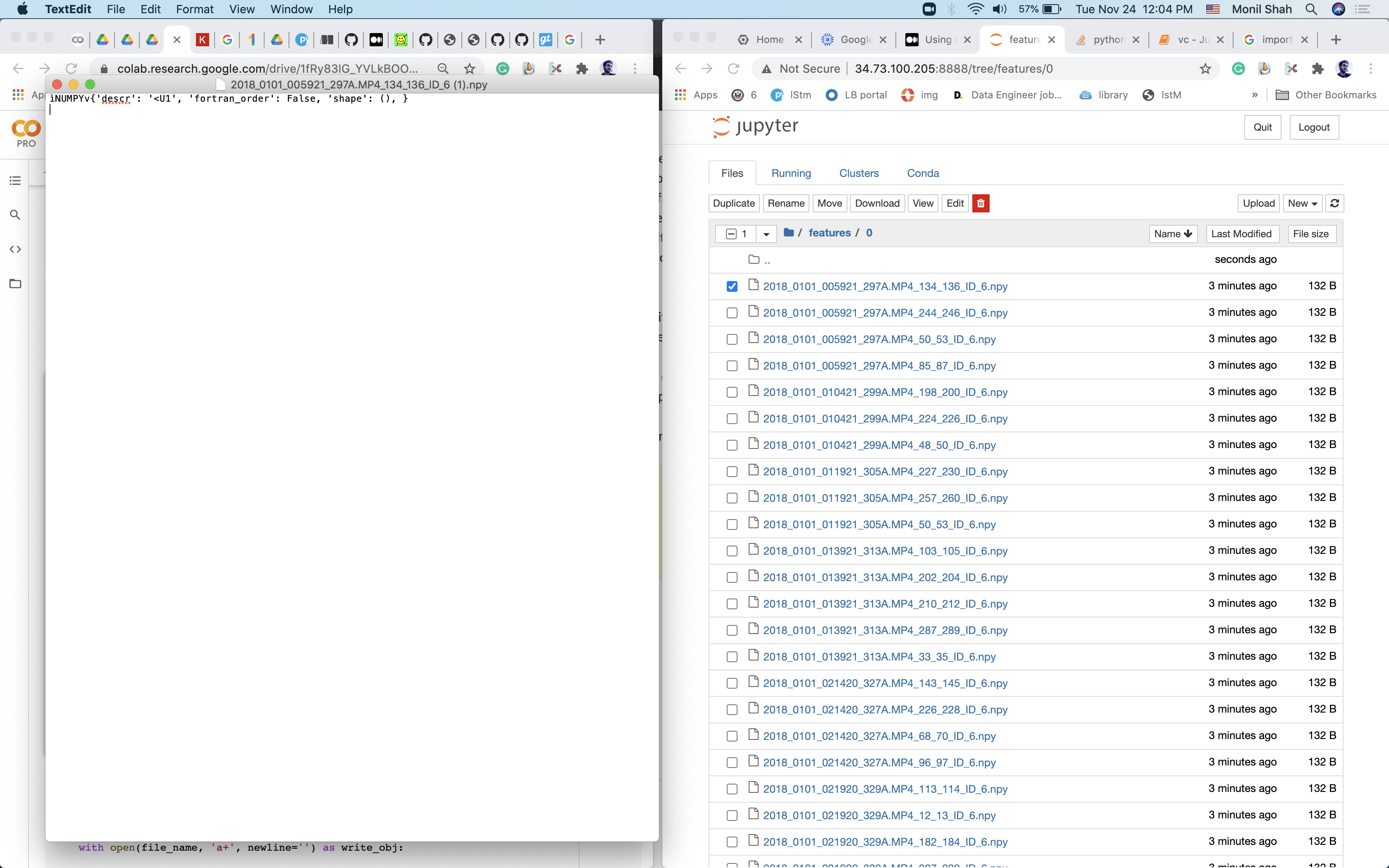
Task: Open Colab table of contents icon
Action: point(15,181)
